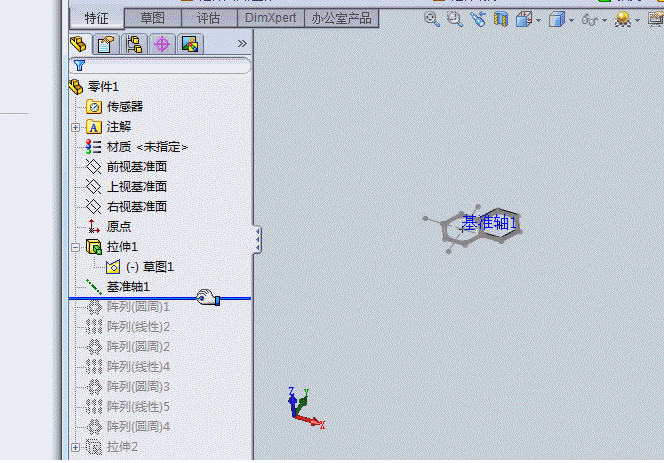Open FeatureManager design tree panel icon

[79, 44]
